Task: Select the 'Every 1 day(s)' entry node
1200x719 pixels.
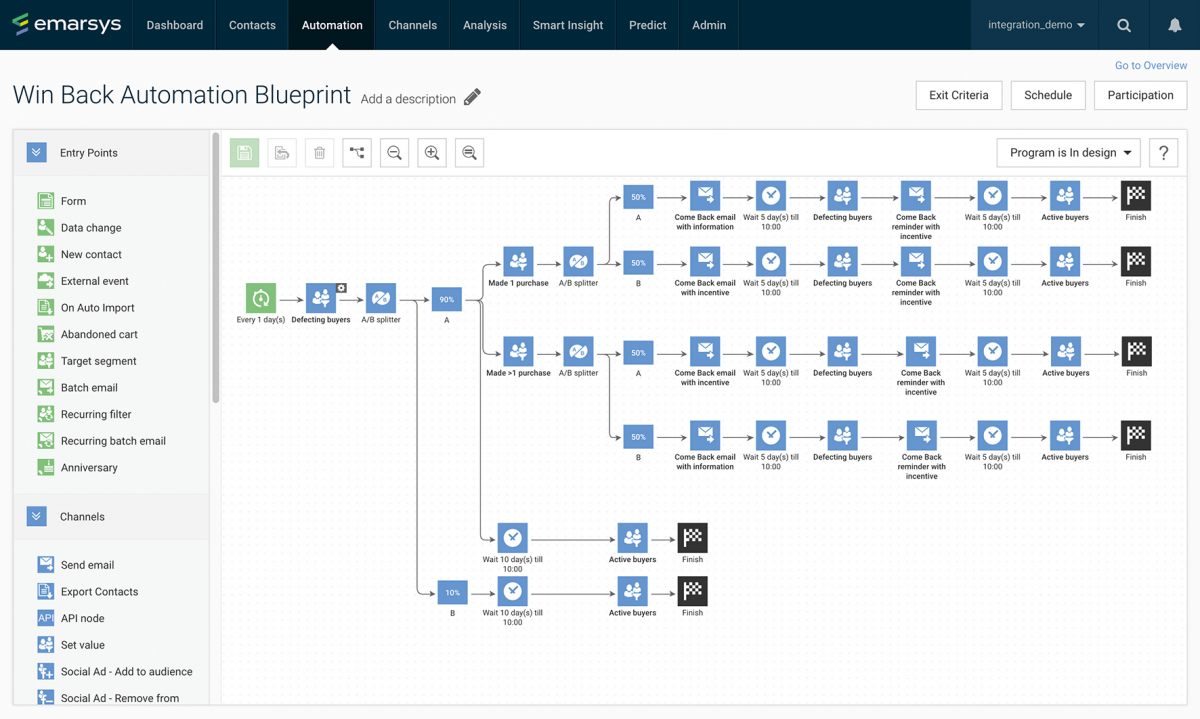Action: click(261, 298)
